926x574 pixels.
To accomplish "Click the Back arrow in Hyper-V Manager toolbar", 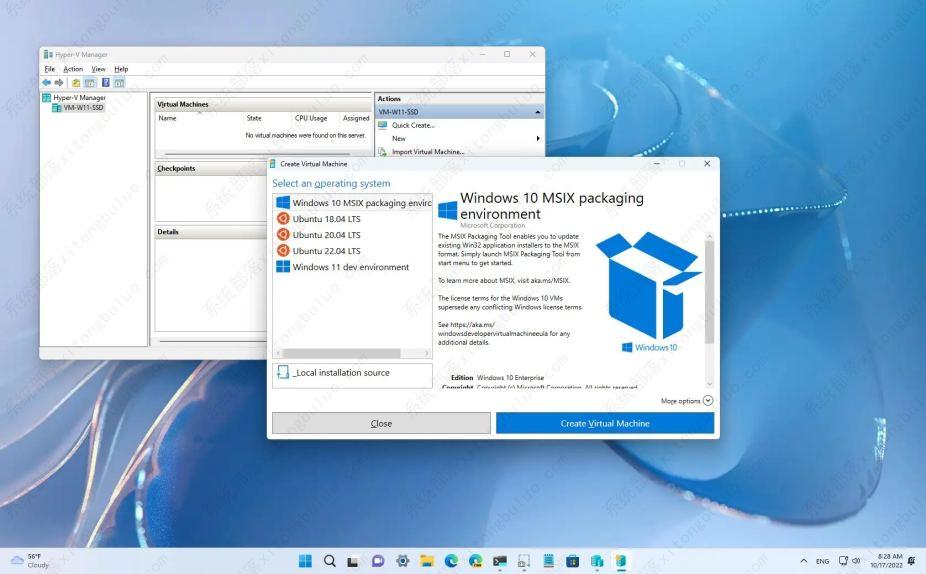I will pyautogui.click(x=46, y=82).
